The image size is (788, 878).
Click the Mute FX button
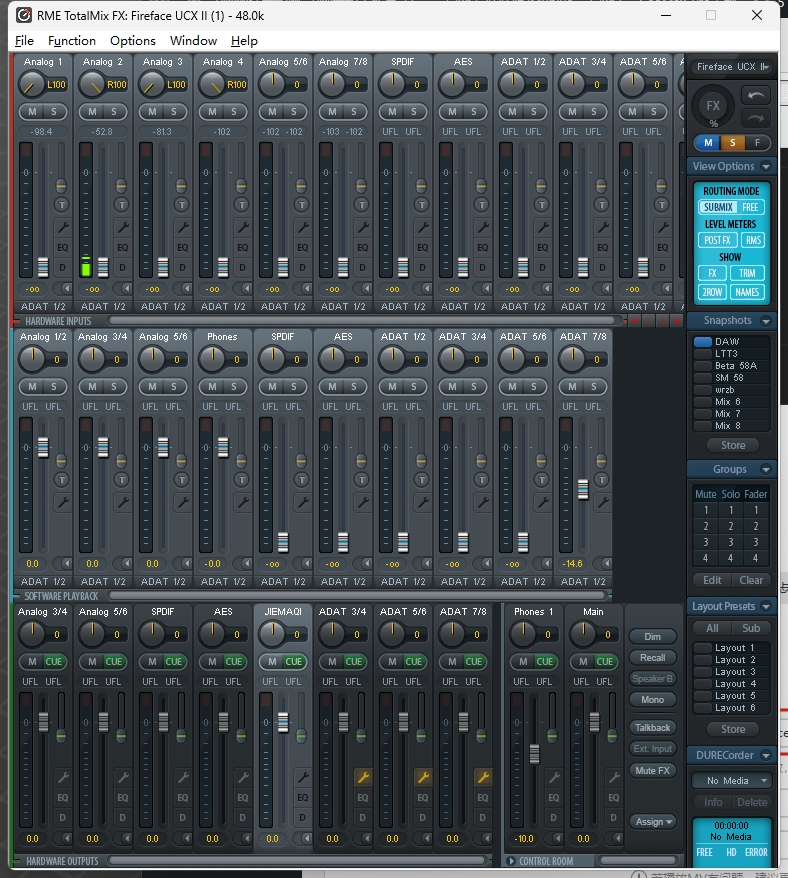[x=652, y=770]
